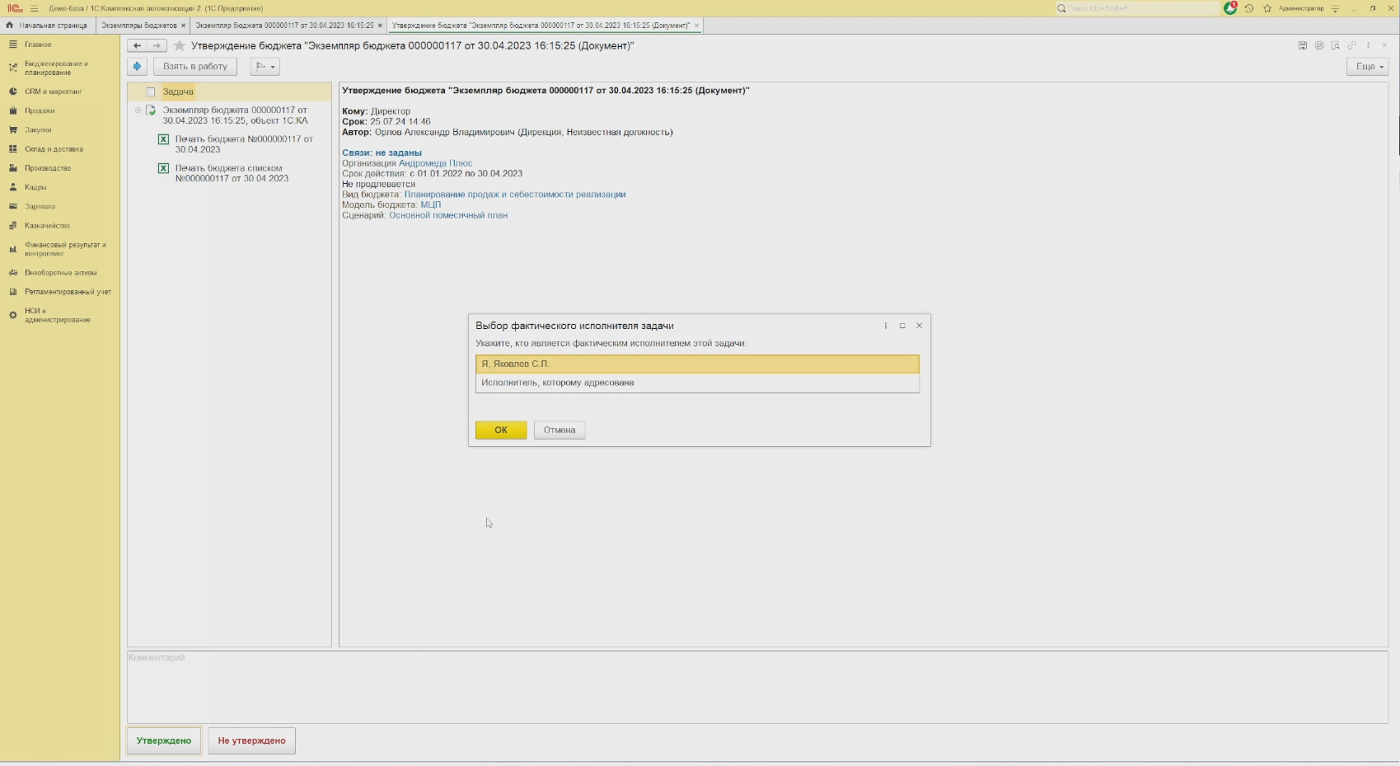Click the Зарплата section icon
The width and height of the screenshot is (1400, 766).
(x=13, y=206)
